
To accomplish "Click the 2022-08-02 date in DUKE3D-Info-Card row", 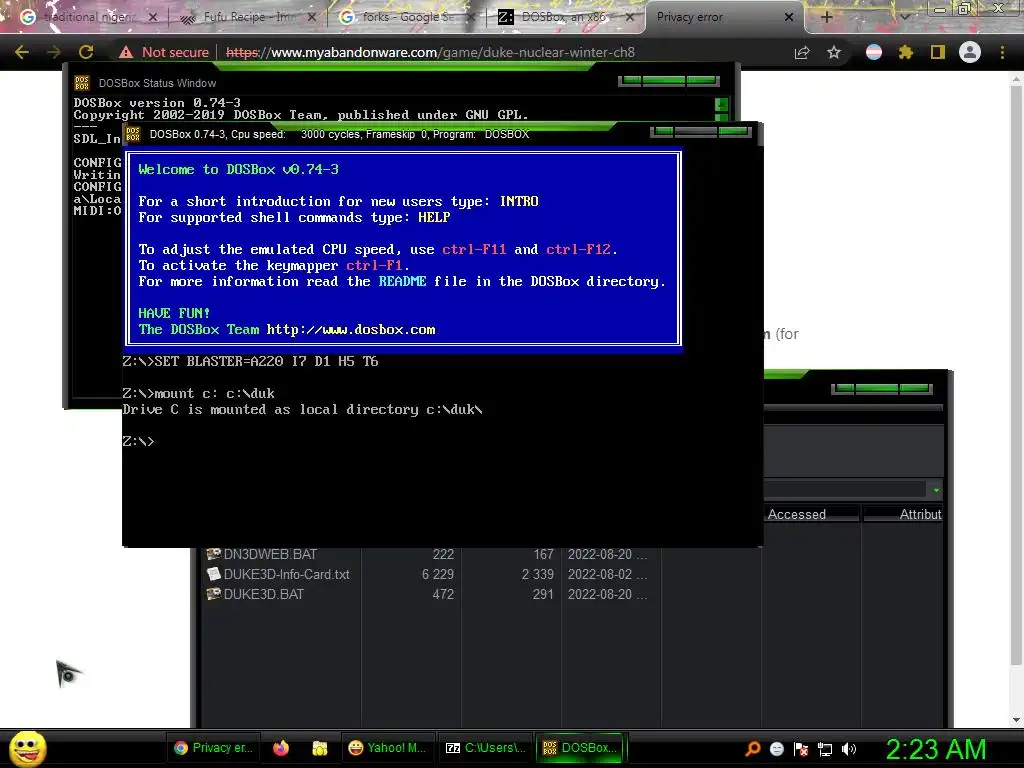I will click(x=607, y=574).
